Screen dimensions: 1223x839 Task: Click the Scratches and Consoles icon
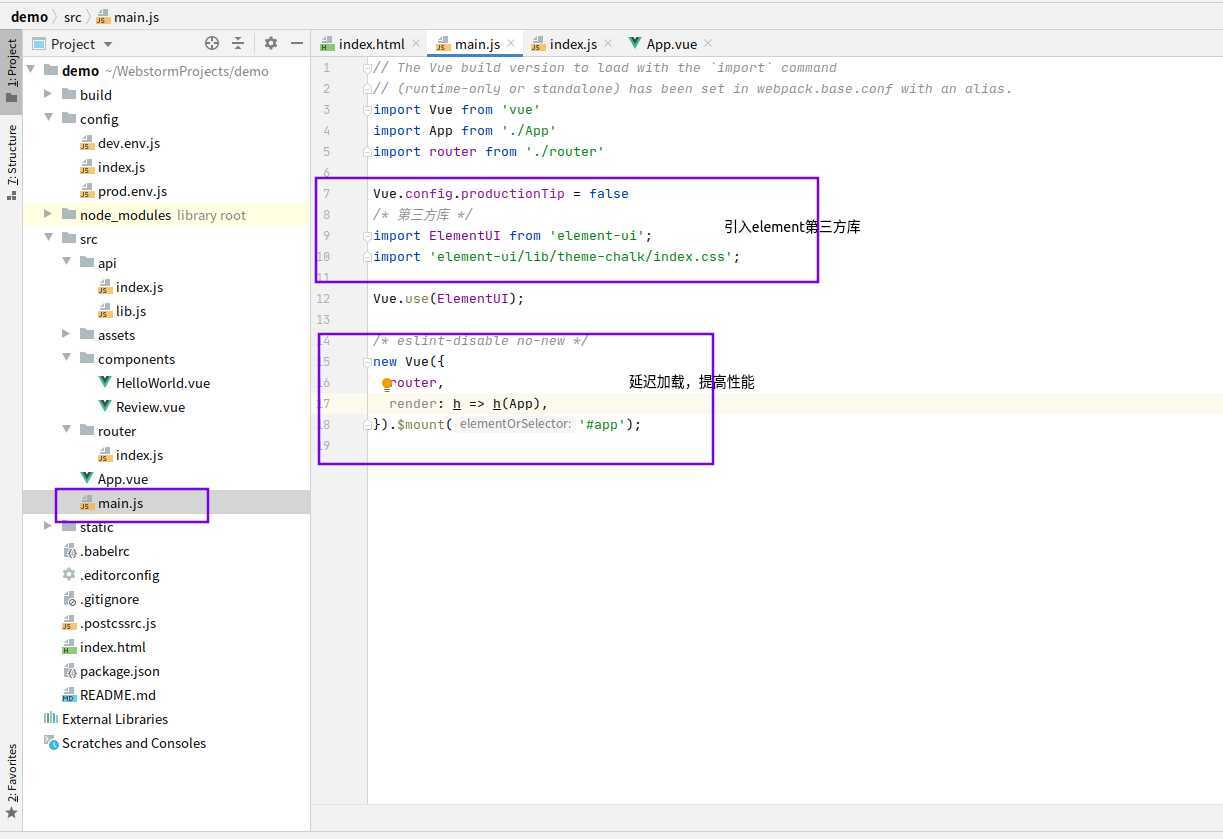51,743
